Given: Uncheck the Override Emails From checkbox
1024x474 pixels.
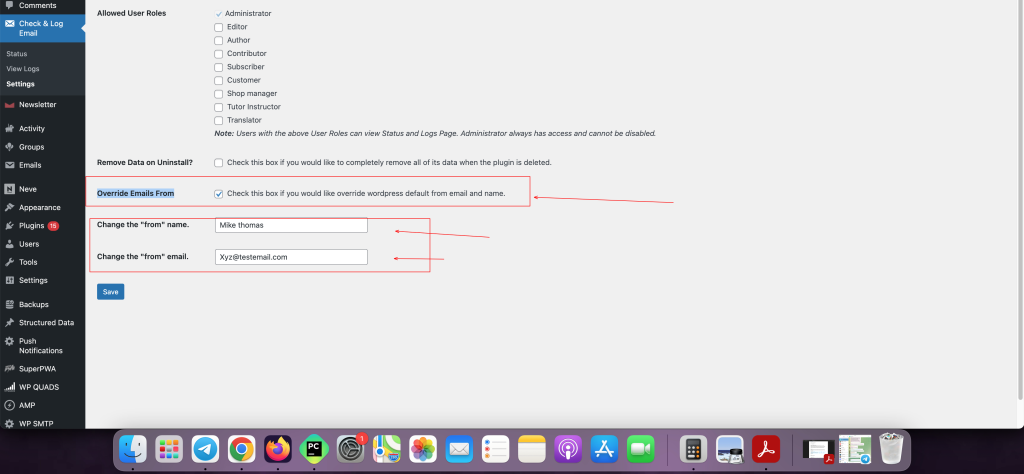Looking at the screenshot, I should point(219,194).
